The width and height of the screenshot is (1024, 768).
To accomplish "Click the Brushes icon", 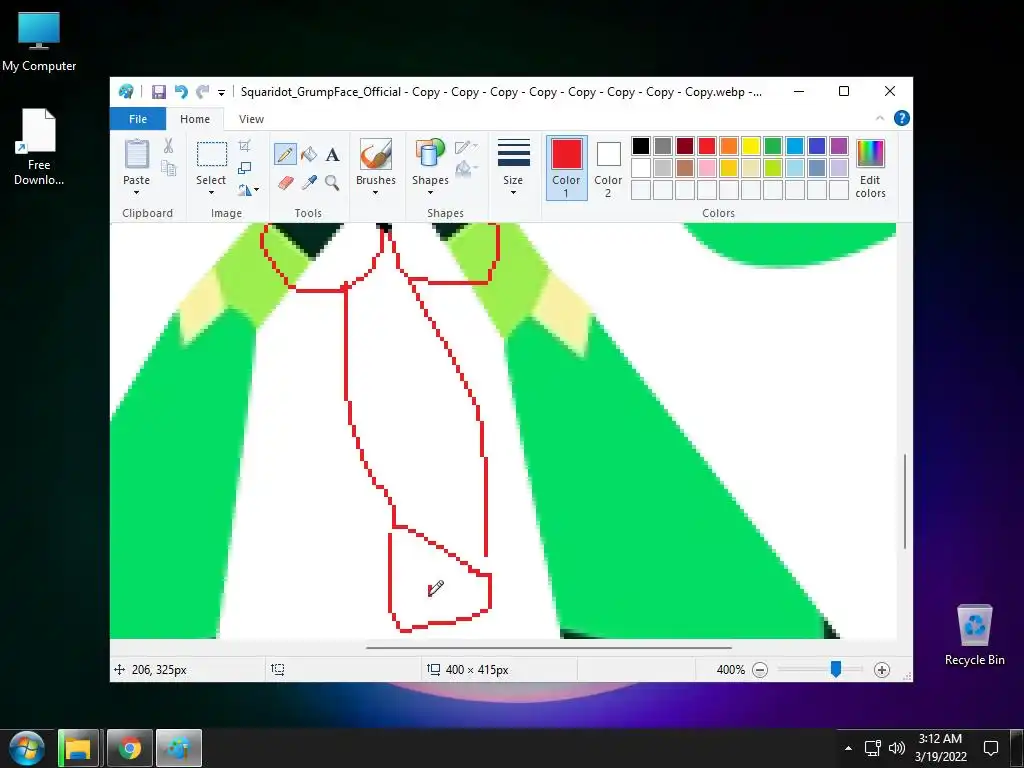I will [x=376, y=153].
